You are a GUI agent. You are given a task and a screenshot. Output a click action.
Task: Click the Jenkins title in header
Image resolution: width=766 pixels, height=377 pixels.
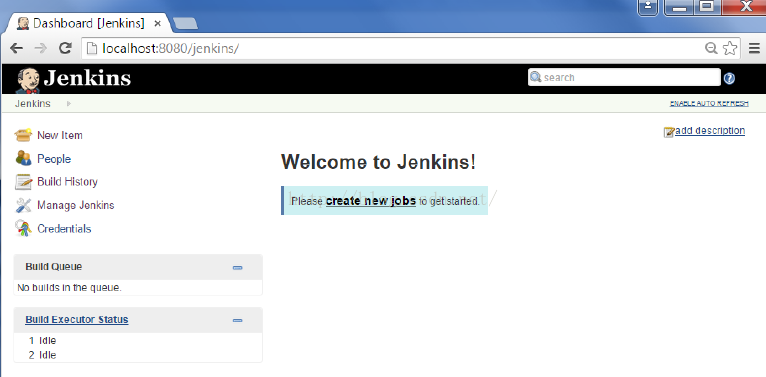(87, 78)
